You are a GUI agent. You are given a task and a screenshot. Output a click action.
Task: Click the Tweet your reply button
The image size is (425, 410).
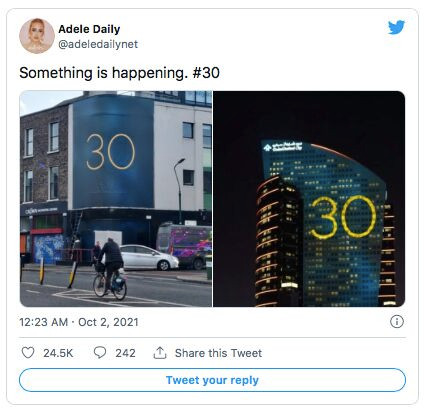pyautogui.click(x=212, y=380)
